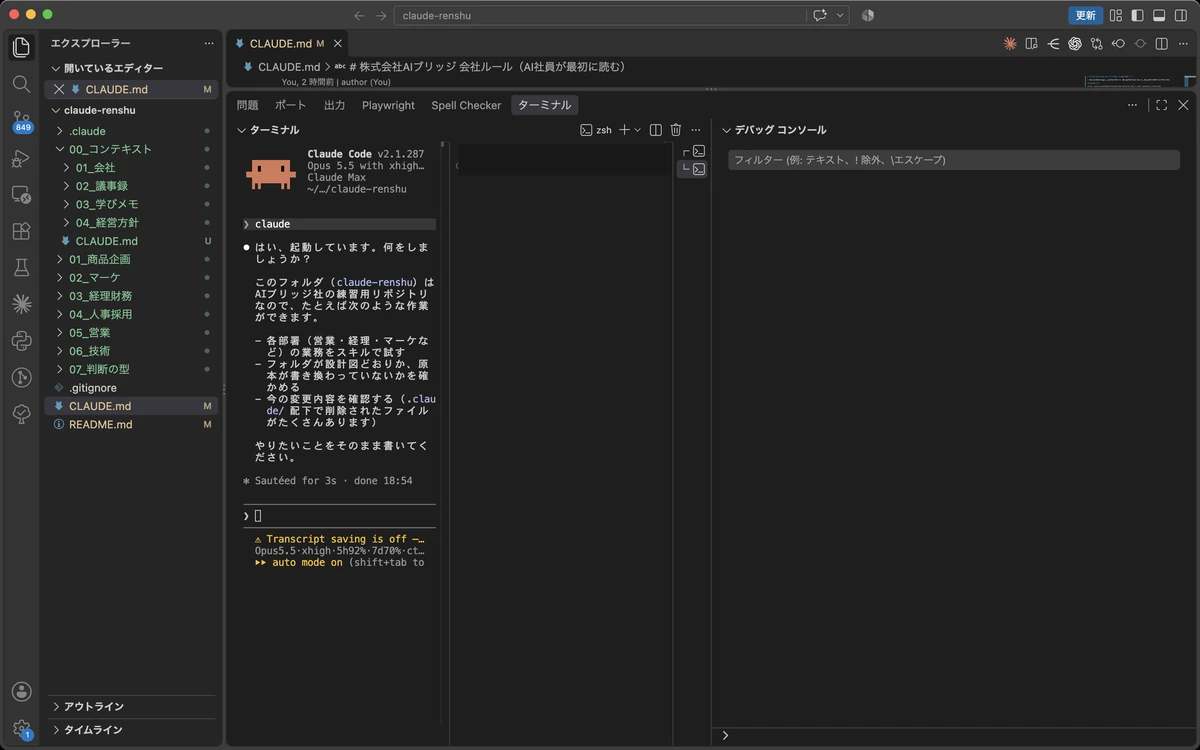Viewport: 1200px width, 750px height.
Task: Open Explorer more actions ellipsis
Action: (208, 43)
